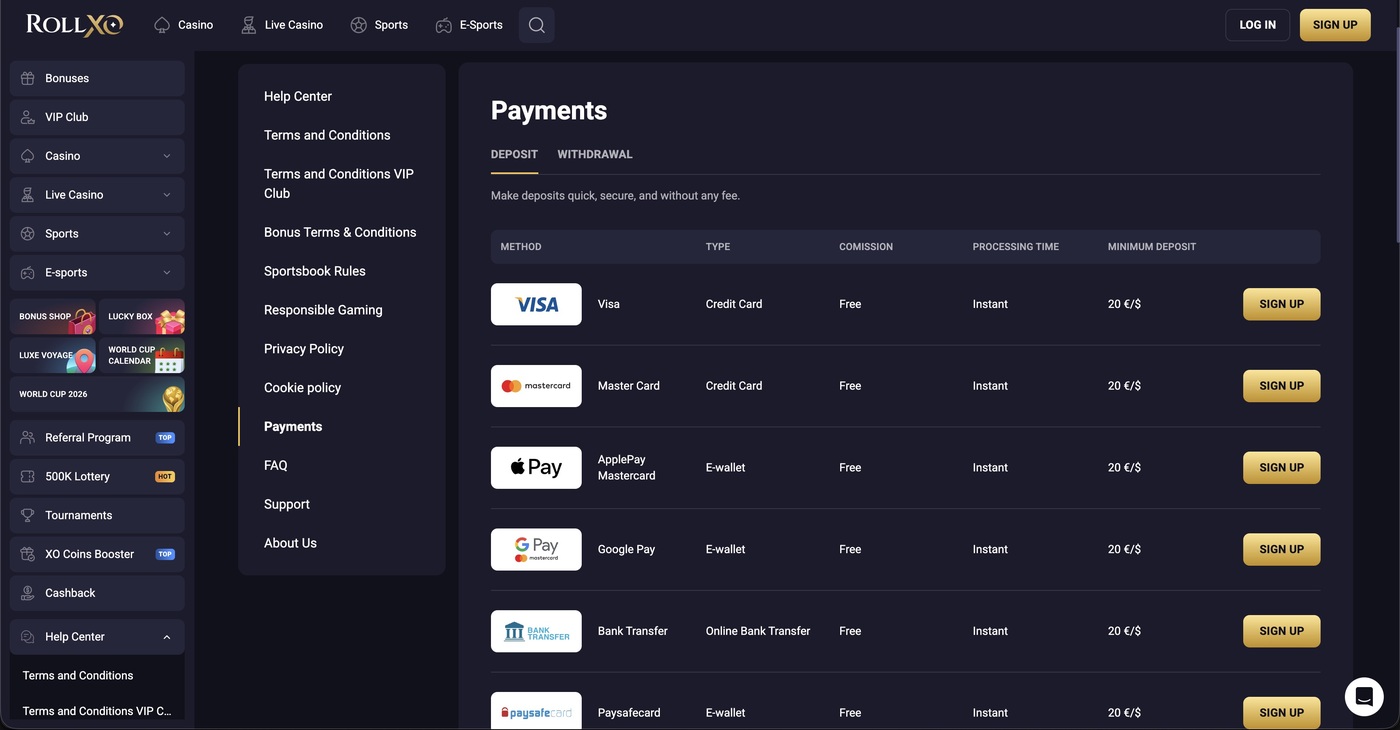Open the Bonus Shop tile
This screenshot has height=730, width=1400.
(x=53, y=317)
